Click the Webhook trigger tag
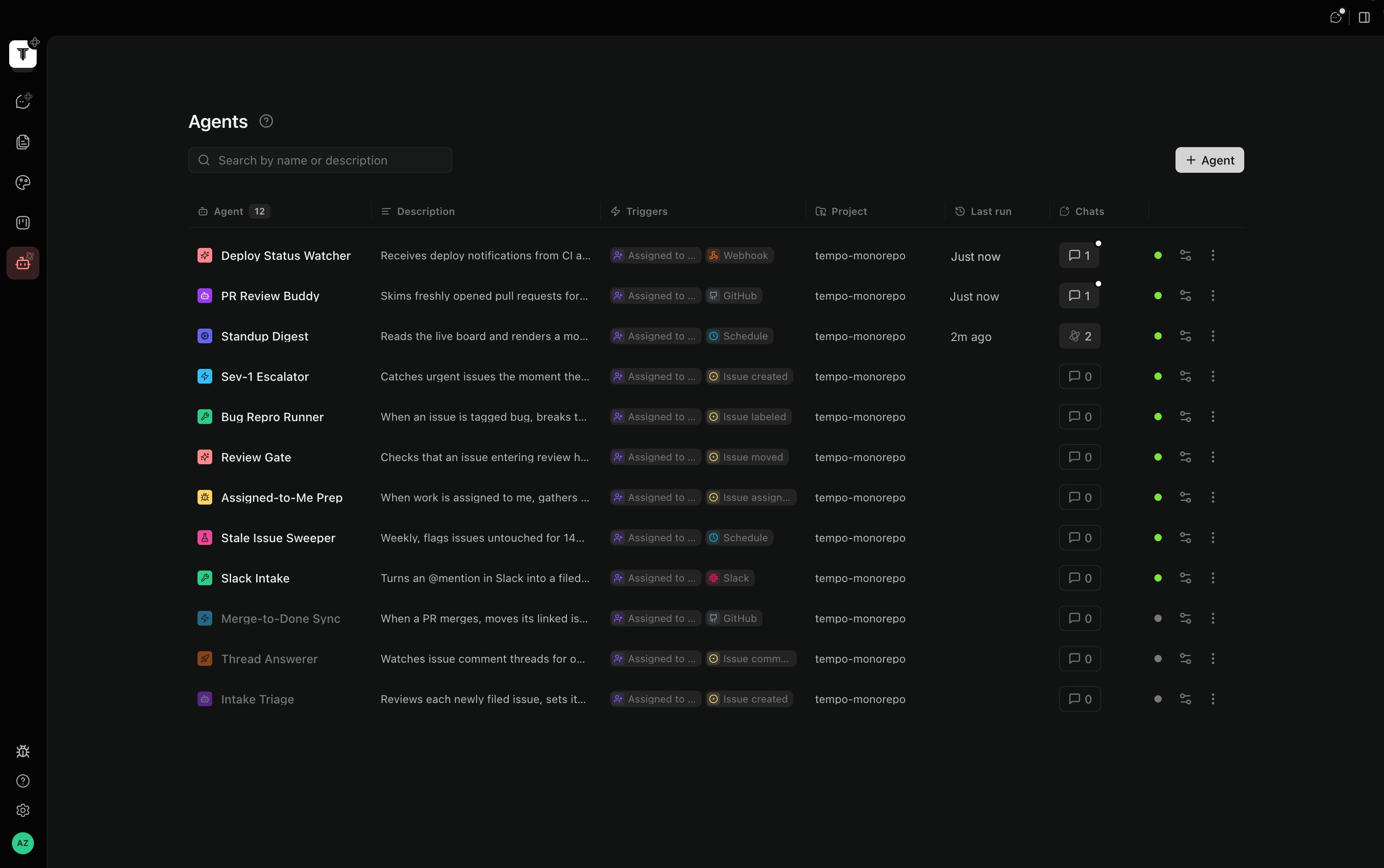The height and width of the screenshot is (868, 1384). point(739,255)
